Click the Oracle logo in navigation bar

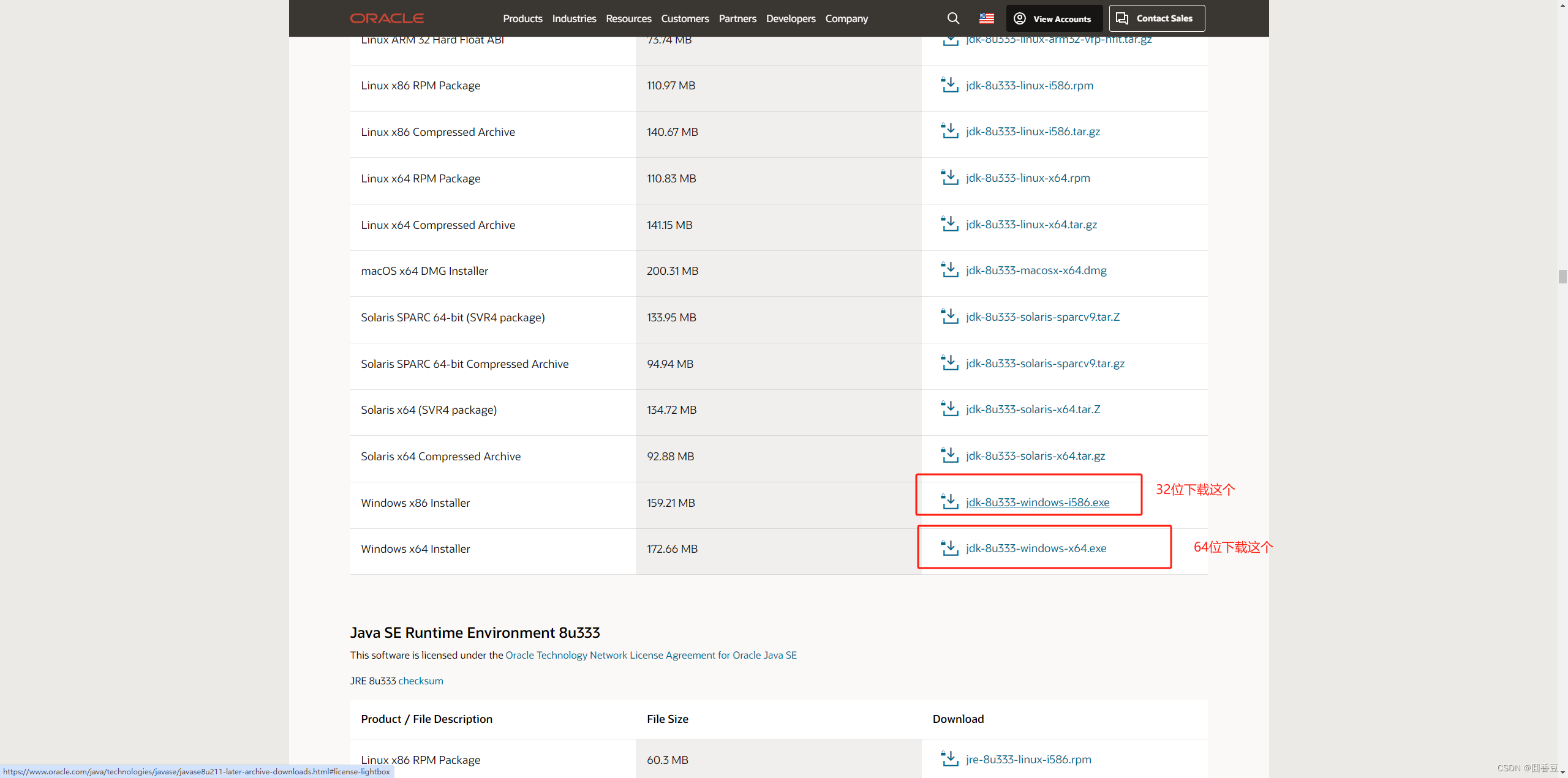[x=386, y=18]
